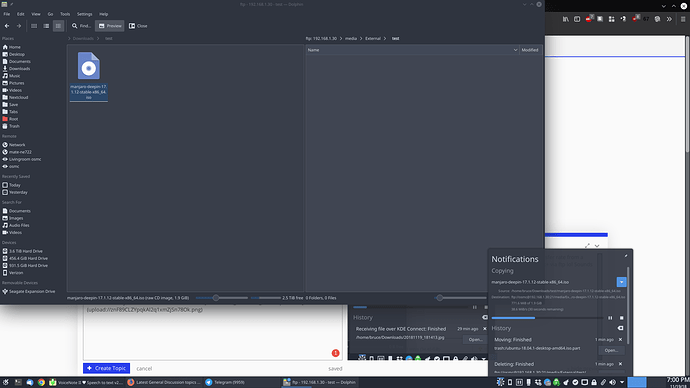690x388 pixels.
Task: Sort by Name column header
Action: click(412, 50)
